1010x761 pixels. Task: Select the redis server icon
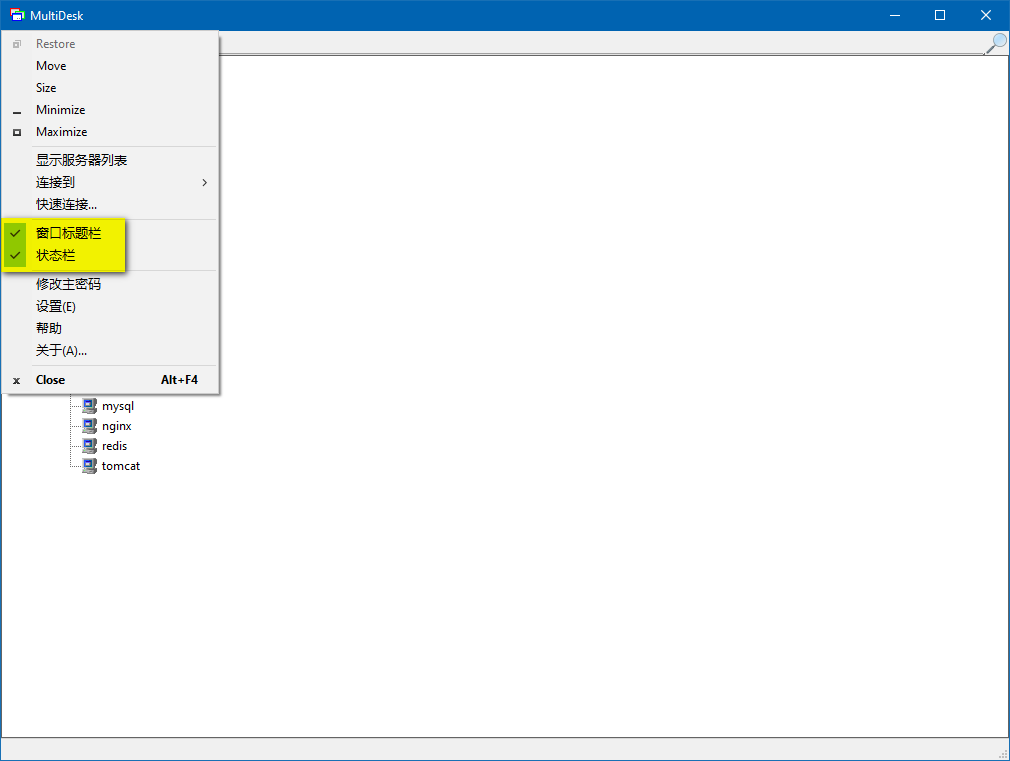pyautogui.click(x=89, y=446)
